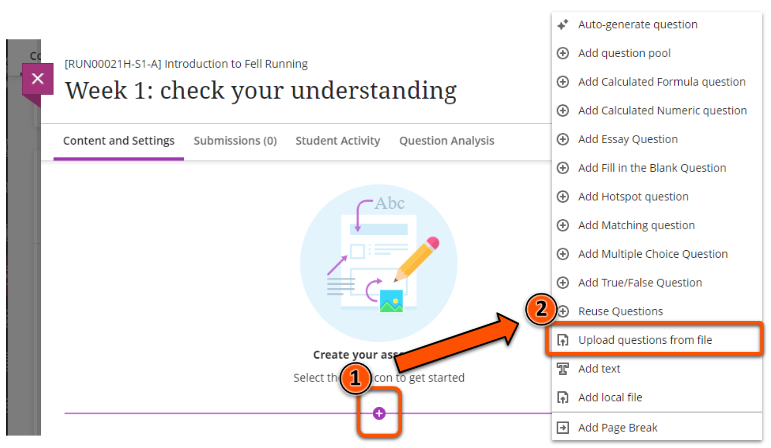Choose Add Multiple Choice Question

tap(653, 254)
